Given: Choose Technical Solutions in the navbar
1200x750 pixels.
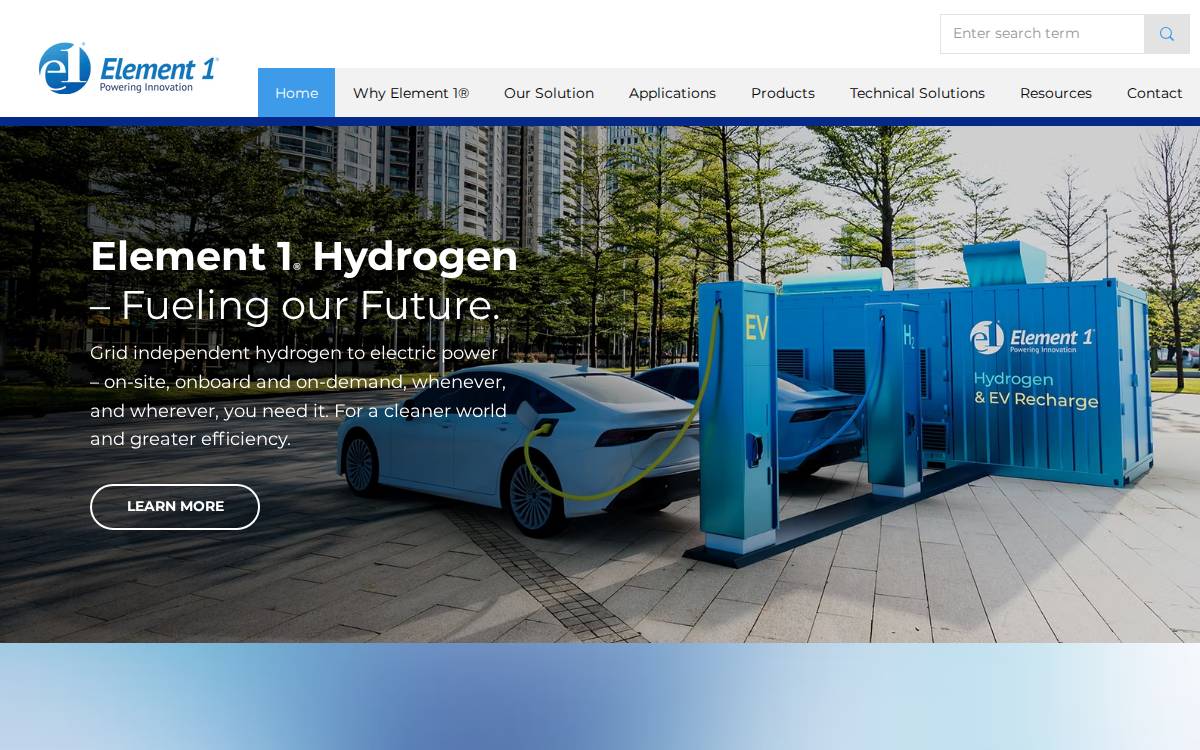Looking at the screenshot, I should click(917, 93).
